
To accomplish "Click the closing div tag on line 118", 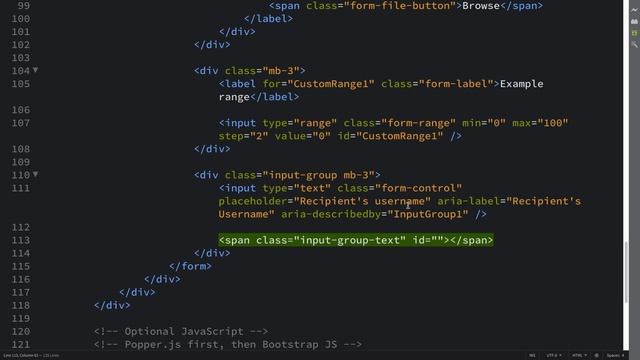I will (112, 305).
